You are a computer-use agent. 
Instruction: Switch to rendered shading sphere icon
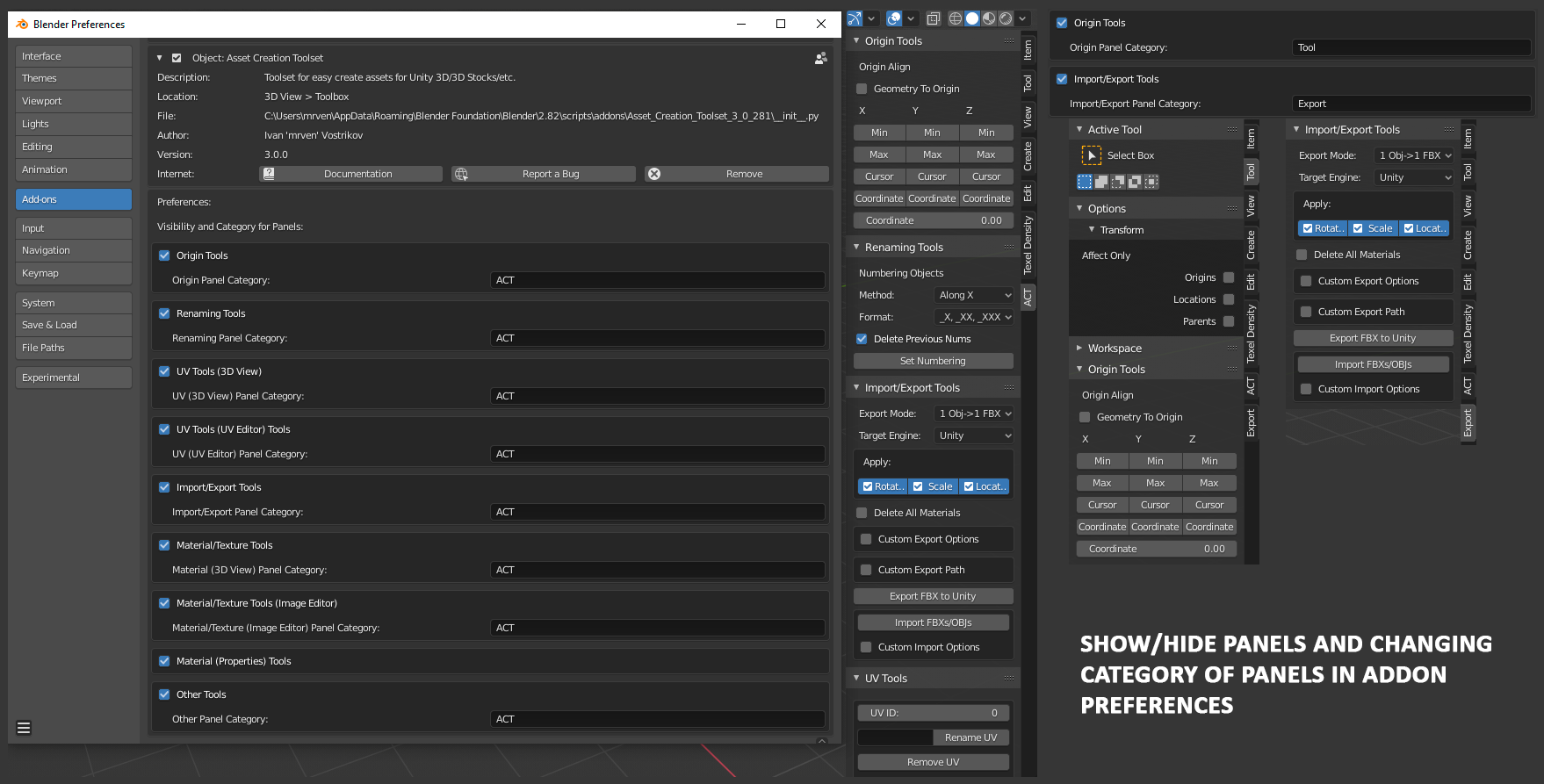pyautogui.click(x=1006, y=18)
